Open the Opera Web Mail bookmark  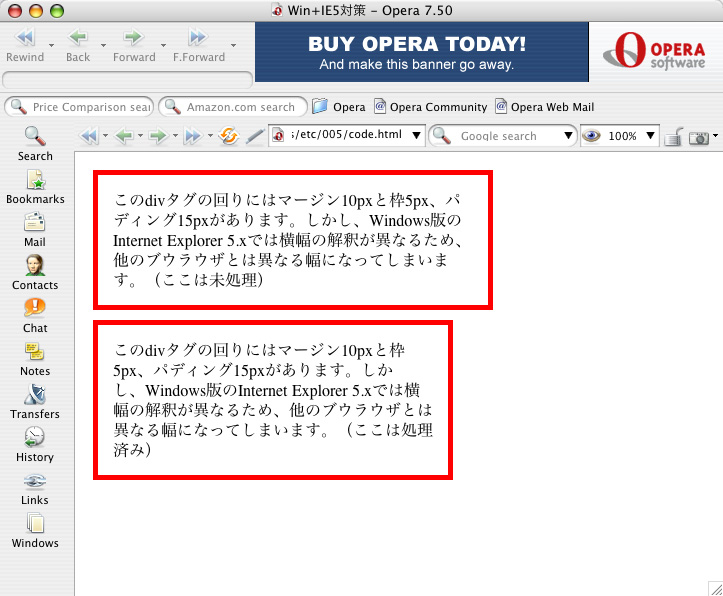click(545, 107)
